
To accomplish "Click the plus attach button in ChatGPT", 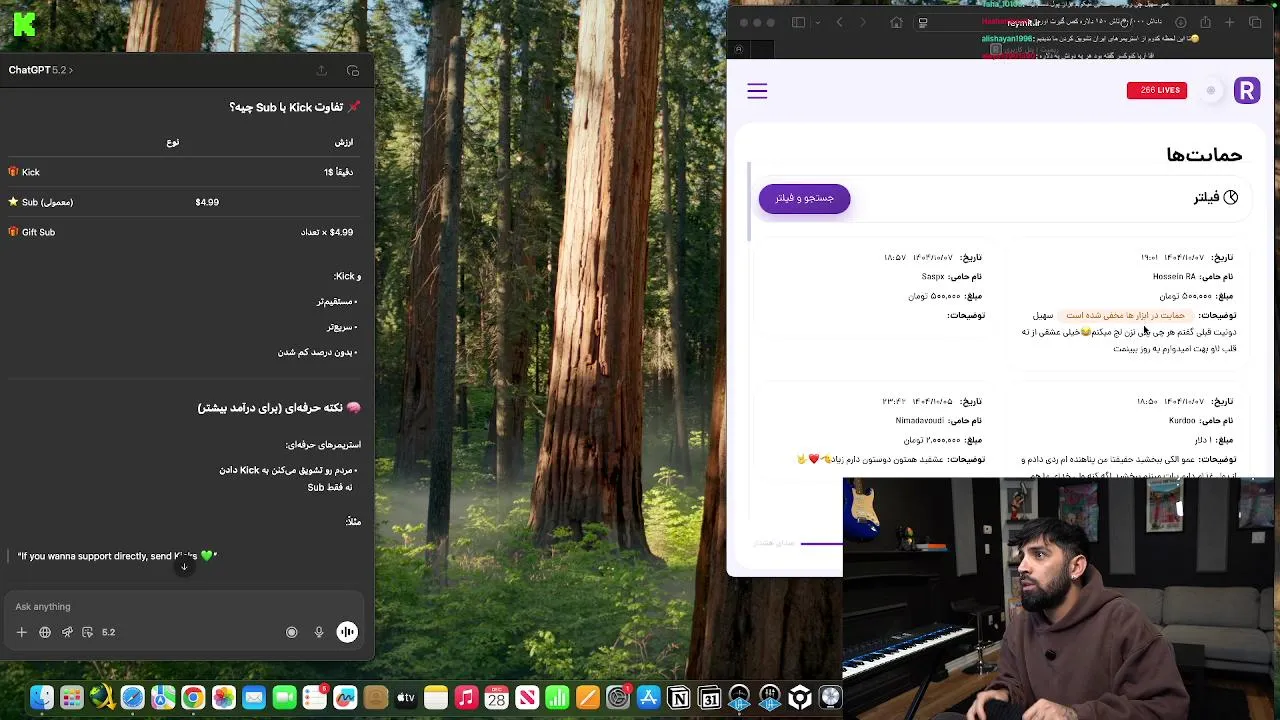I will coord(22,632).
